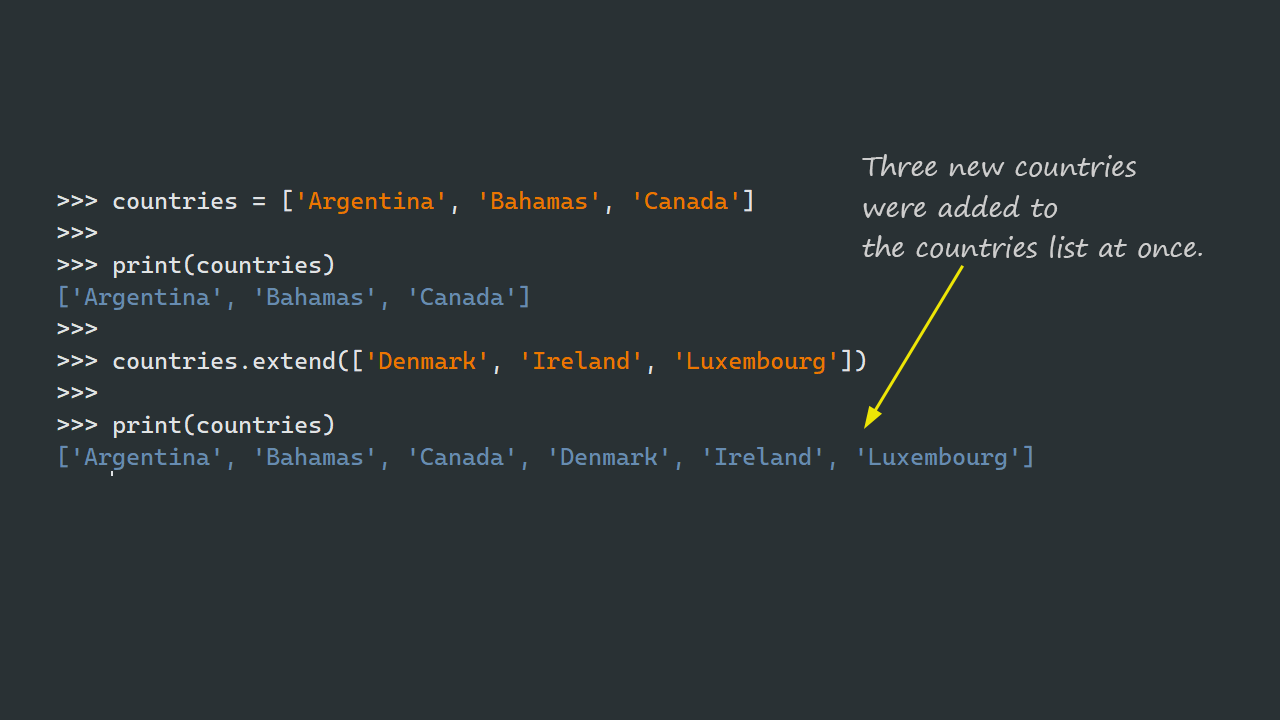Select the 'Luxembourg' string inside extend

tap(757, 361)
